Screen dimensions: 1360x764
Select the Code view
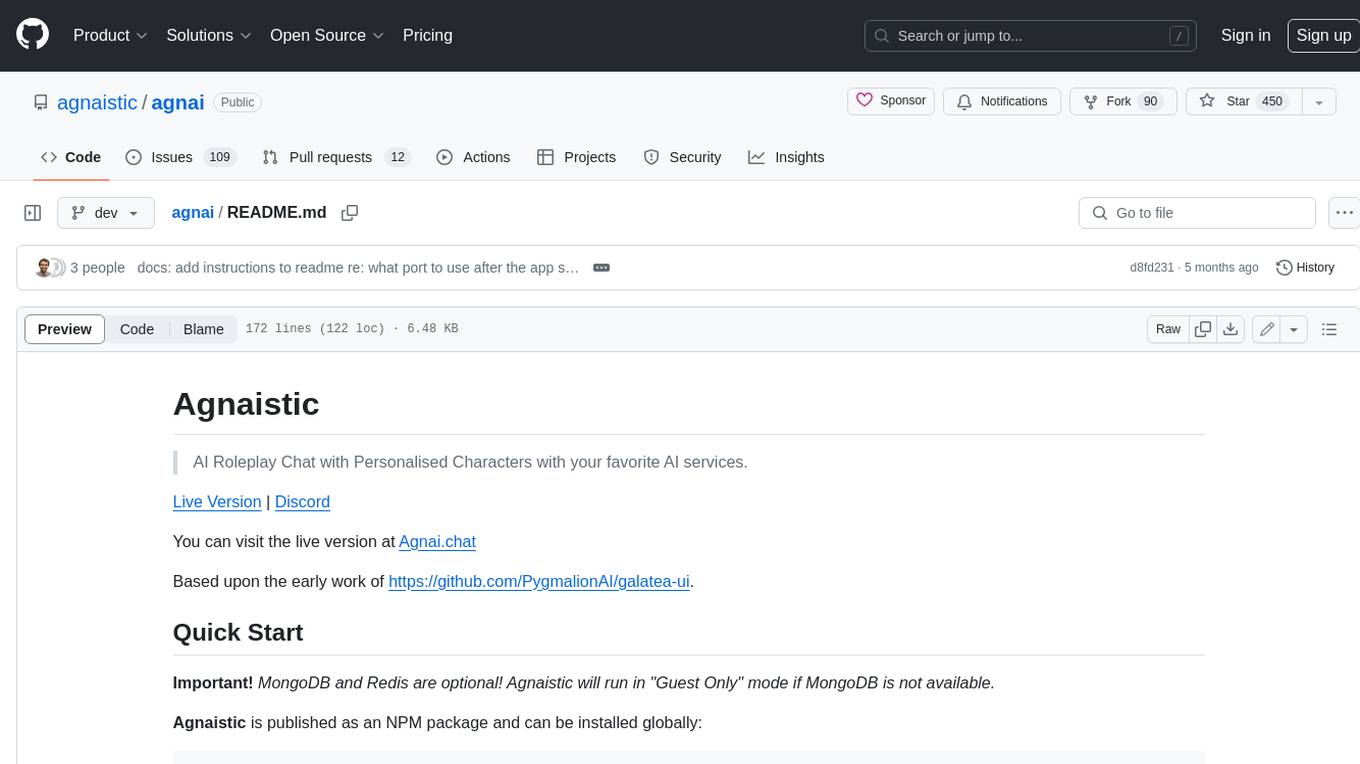click(137, 329)
